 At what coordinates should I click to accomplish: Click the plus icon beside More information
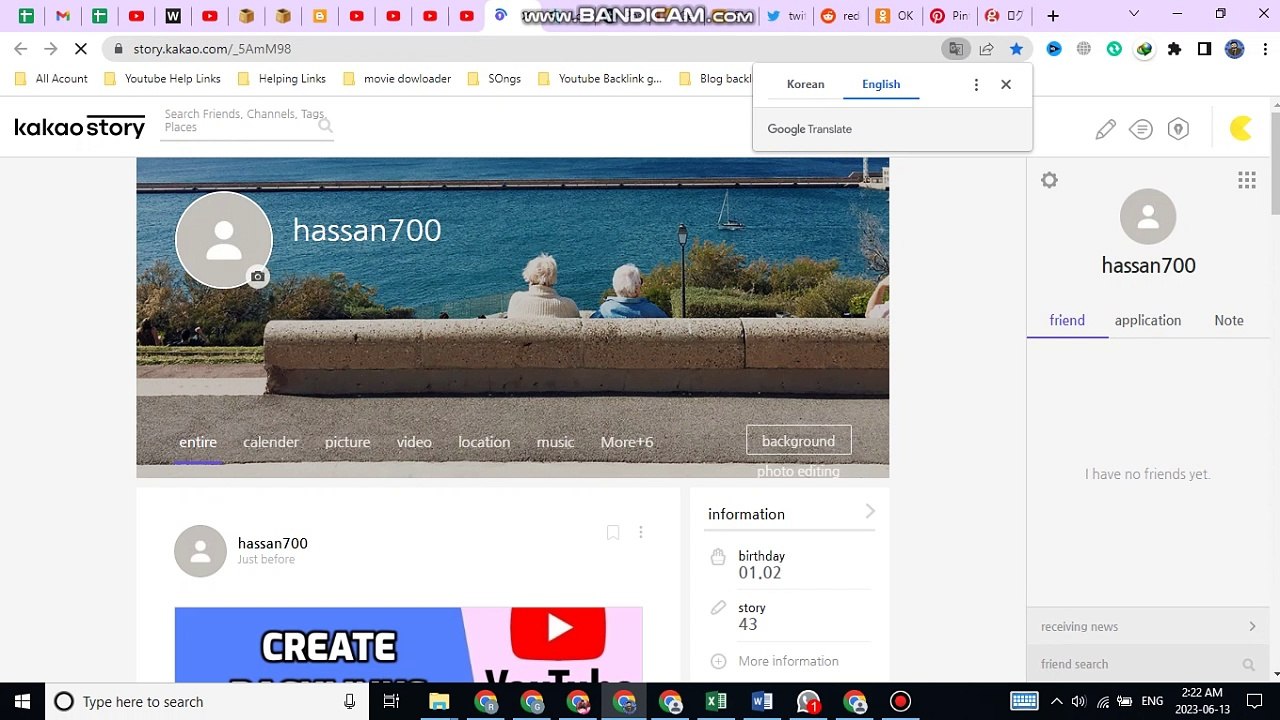click(x=718, y=661)
